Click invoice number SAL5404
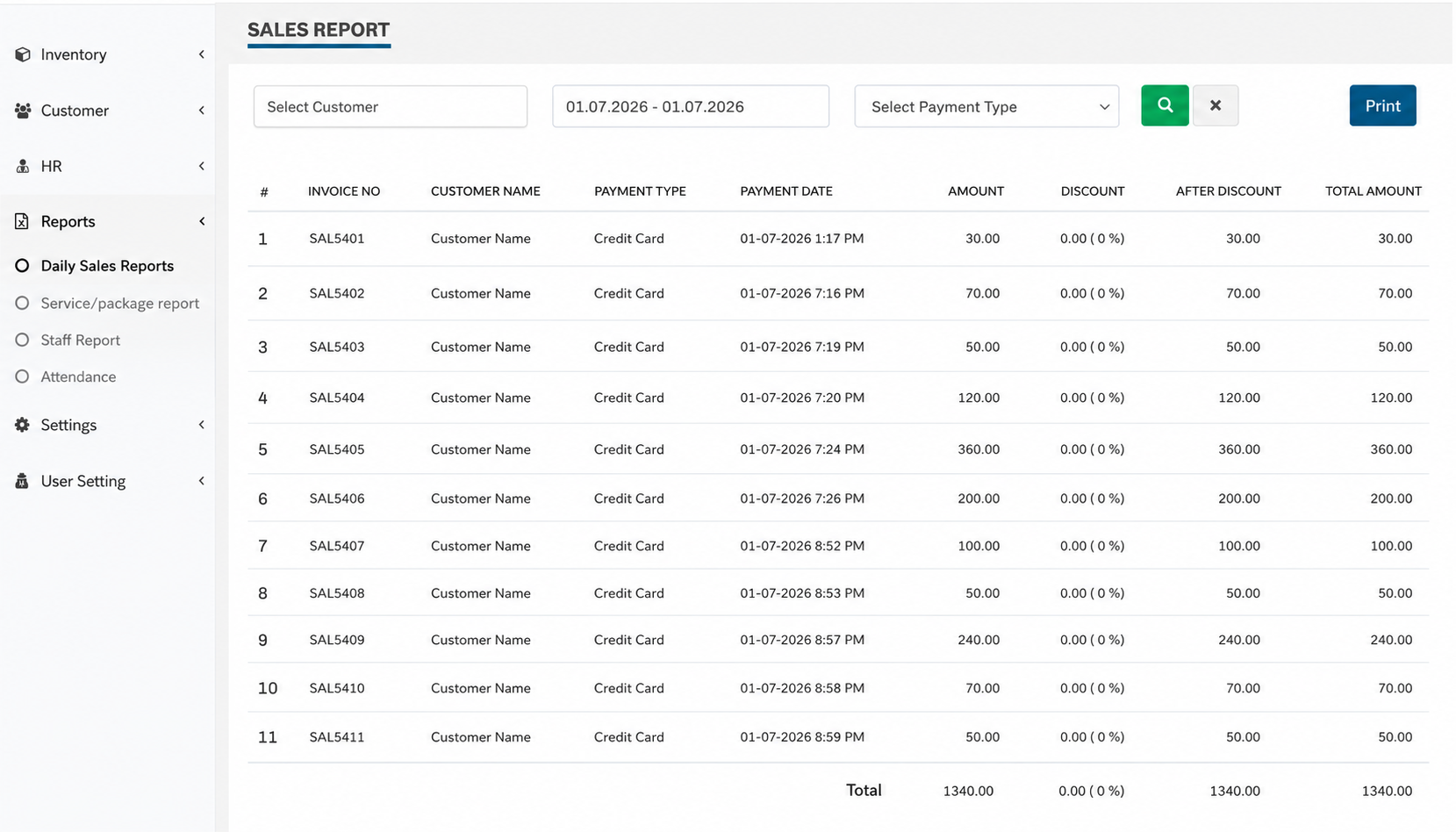The width and height of the screenshot is (1456, 832). [x=337, y=398]
